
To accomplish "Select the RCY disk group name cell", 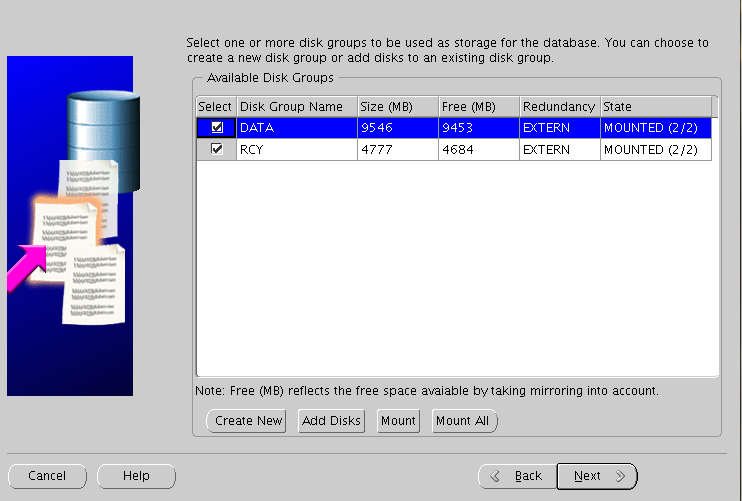I will [x=297, y=149].
